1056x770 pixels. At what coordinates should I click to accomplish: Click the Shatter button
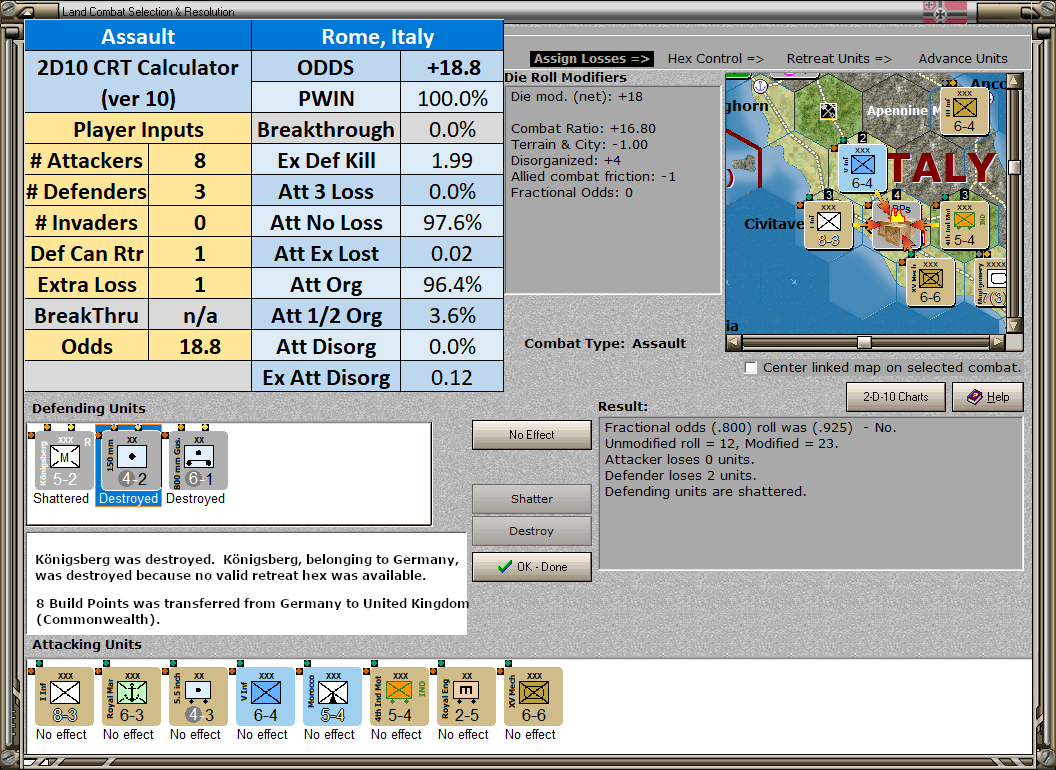tap(532, 499)
